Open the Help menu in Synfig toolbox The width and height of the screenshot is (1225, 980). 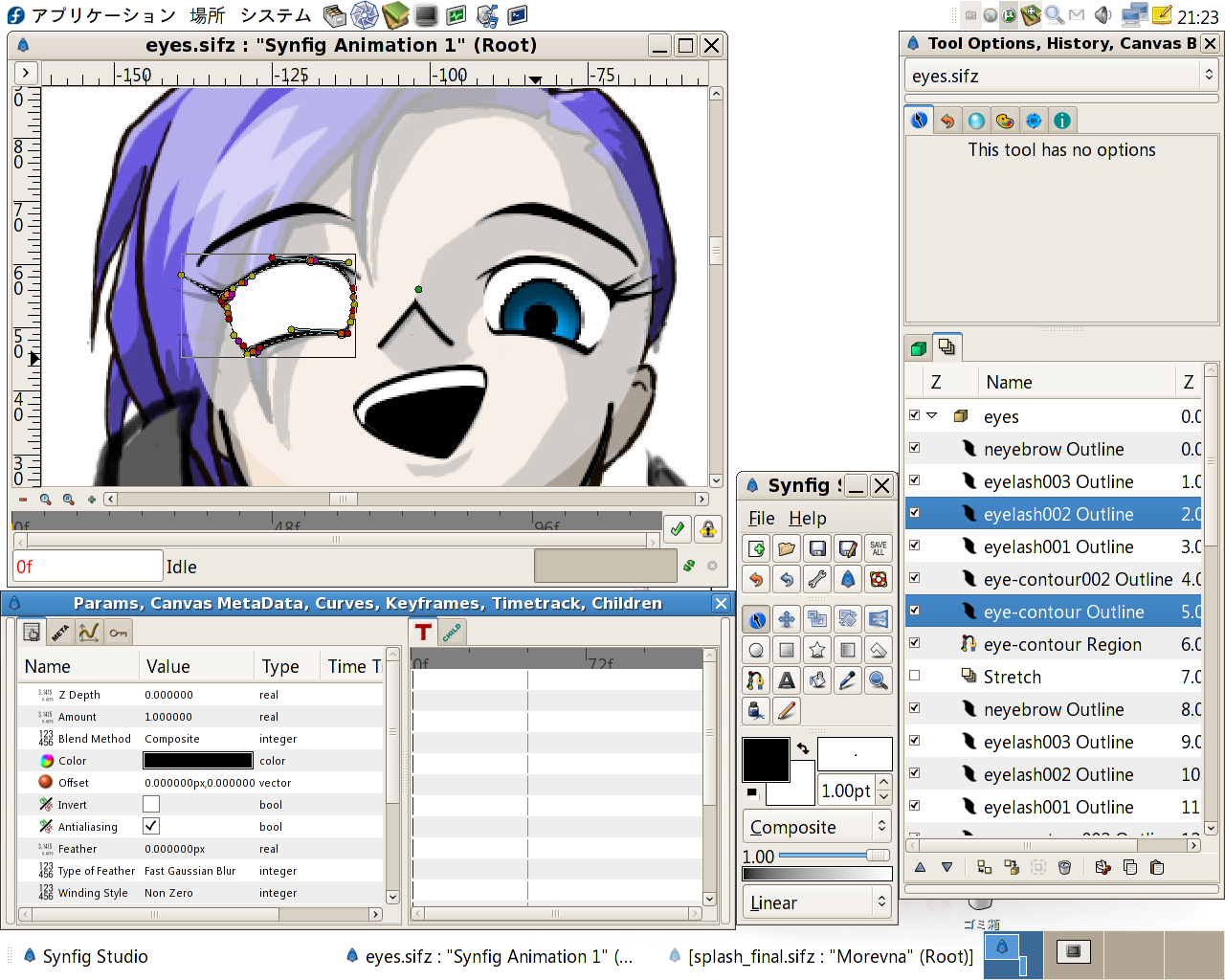pyautogui.click(x=808, y=518)
